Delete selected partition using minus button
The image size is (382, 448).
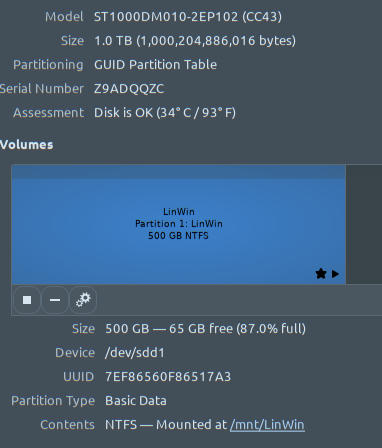point(55,300)
